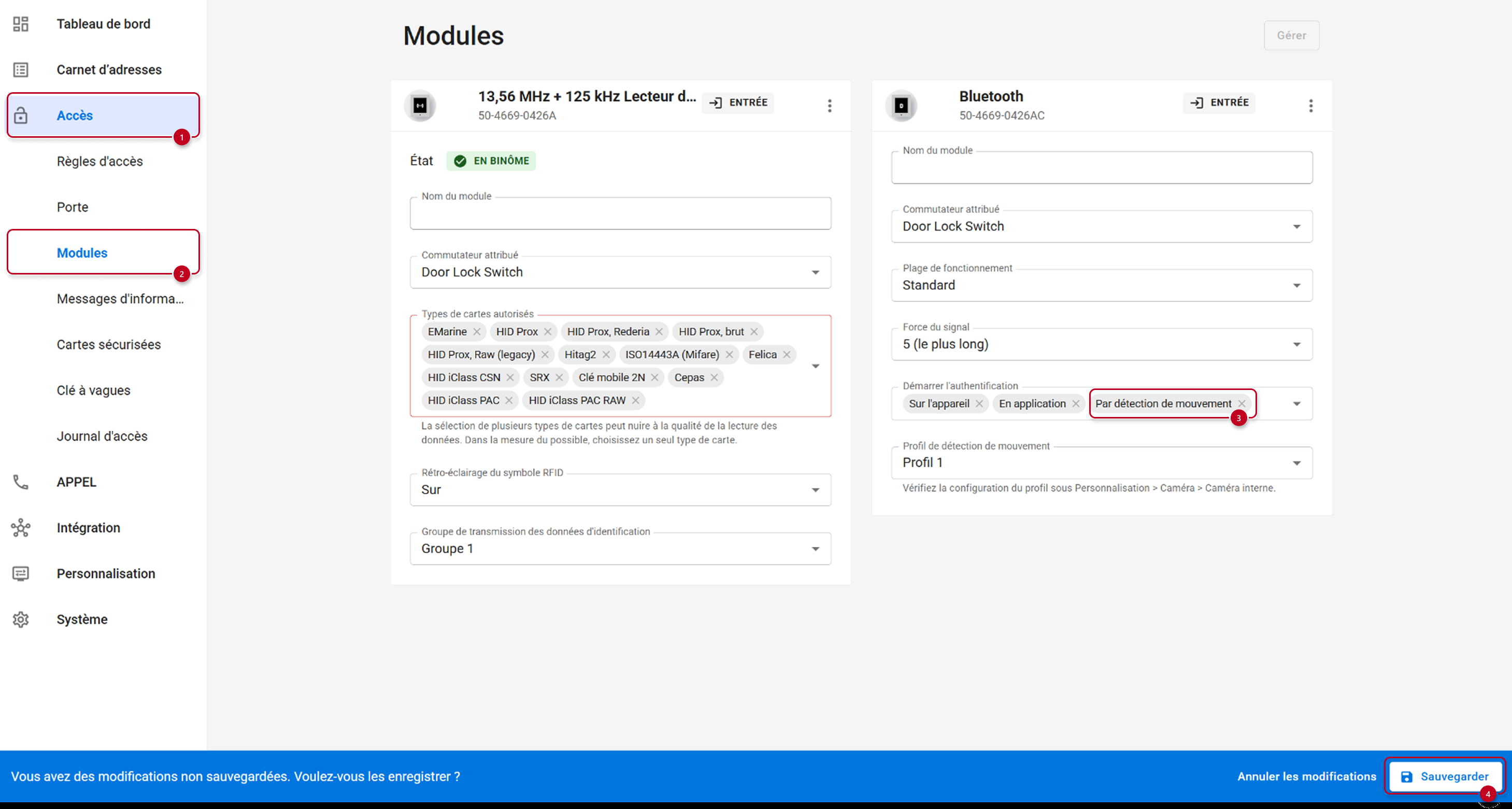Remove the Clé mobile 2N chip

tap(655, 378)
